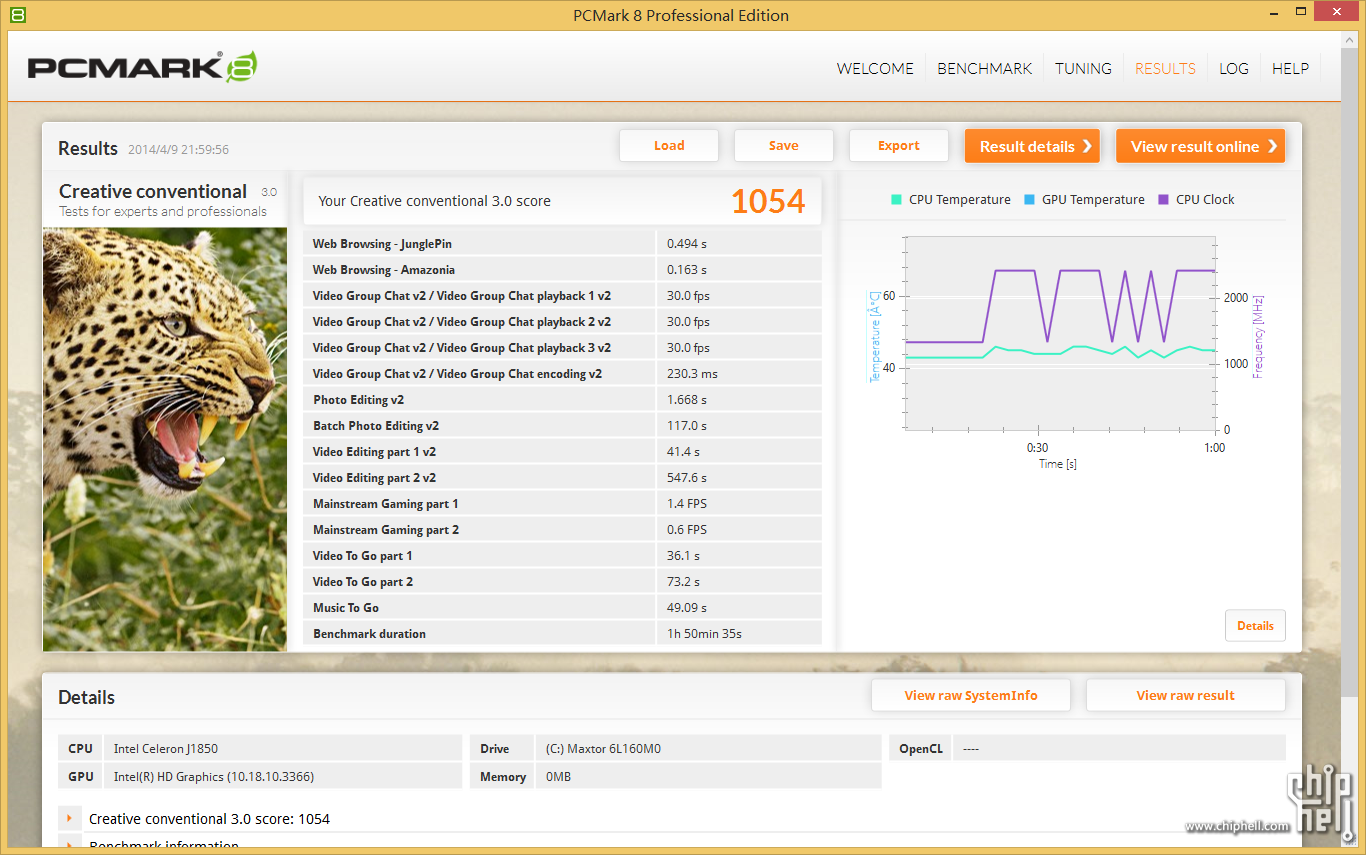Screen dimensions: 1366x855
Task: Select the Video To Go part 2 row
Action: [x=562, y=582]
